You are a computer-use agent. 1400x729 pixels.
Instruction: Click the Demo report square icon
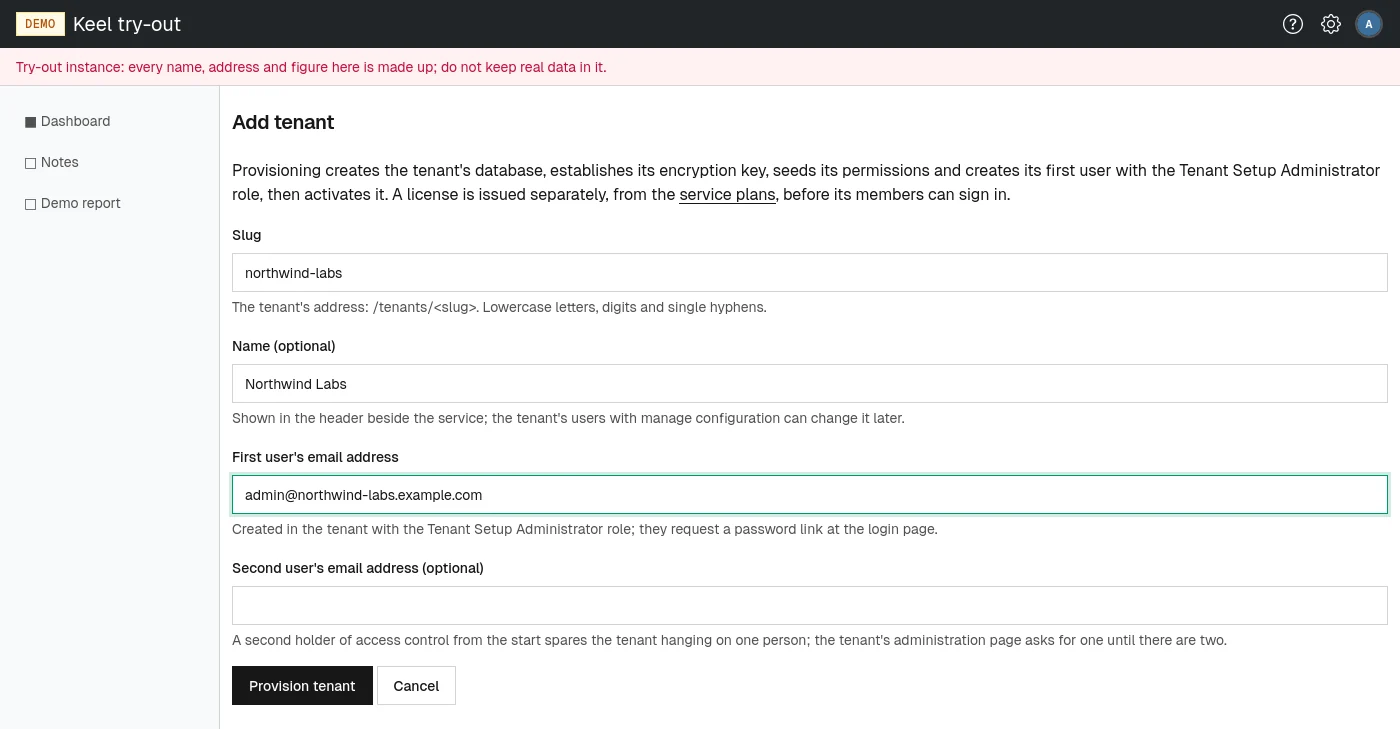(30, 204)
